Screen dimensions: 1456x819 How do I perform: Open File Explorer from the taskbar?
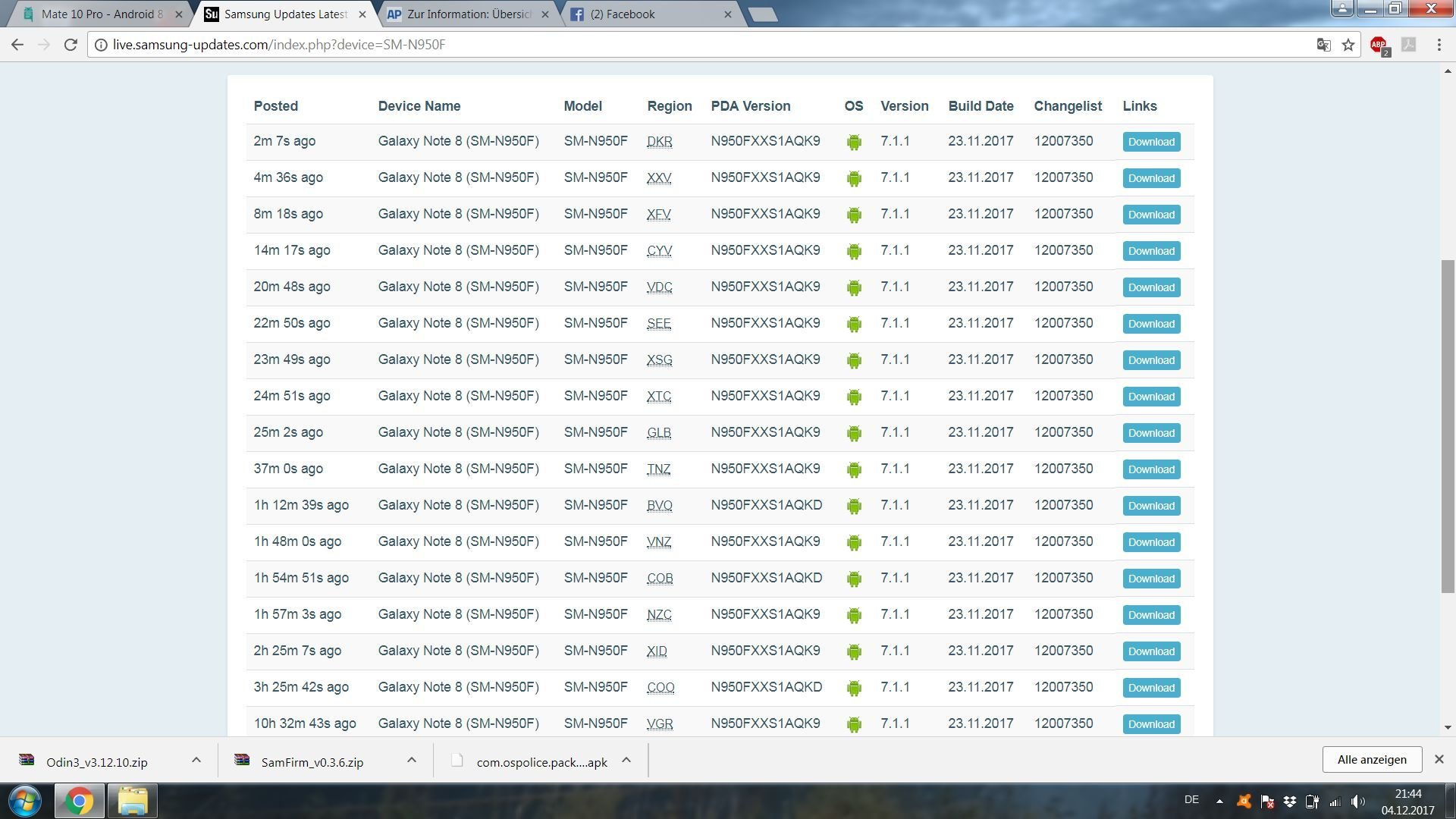[132, 801]
